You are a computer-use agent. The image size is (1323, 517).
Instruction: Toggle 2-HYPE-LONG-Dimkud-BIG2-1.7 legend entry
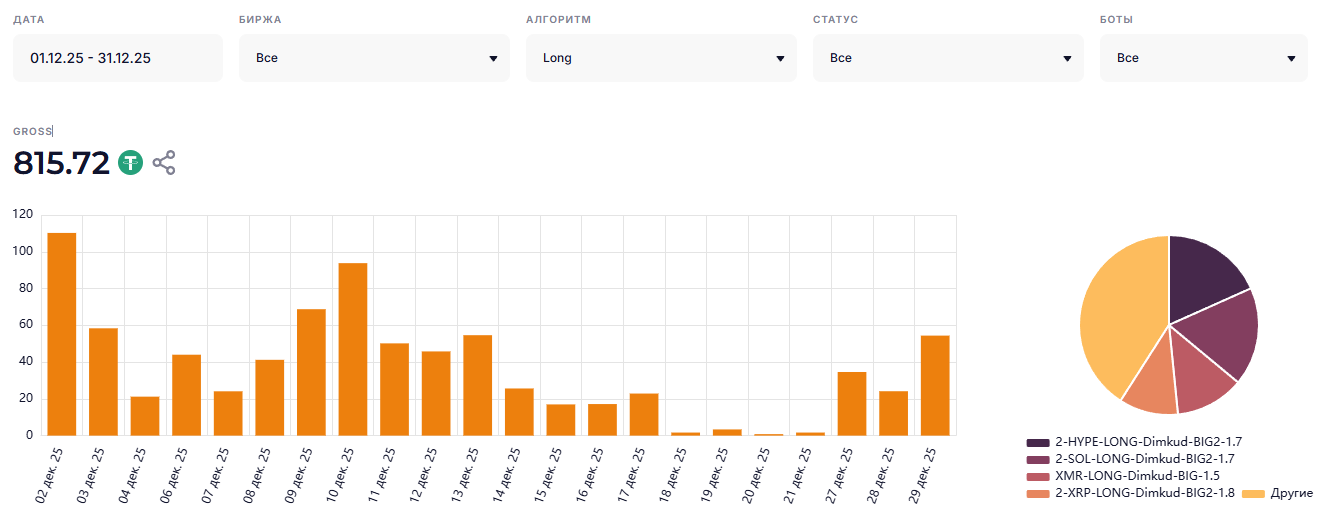tap(1133, 441)
